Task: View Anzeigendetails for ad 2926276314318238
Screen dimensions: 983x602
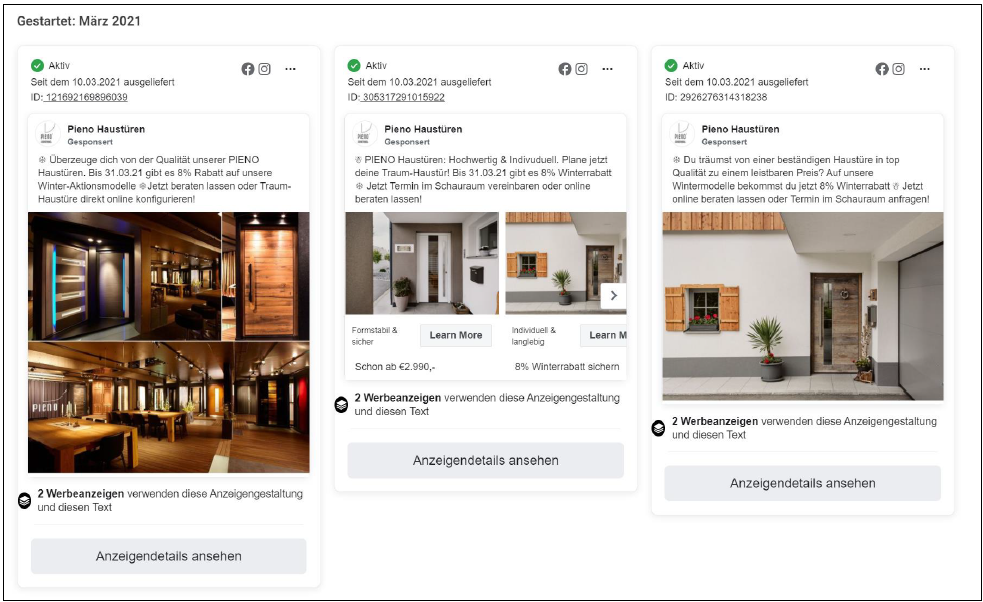Action: click(802, 483)
